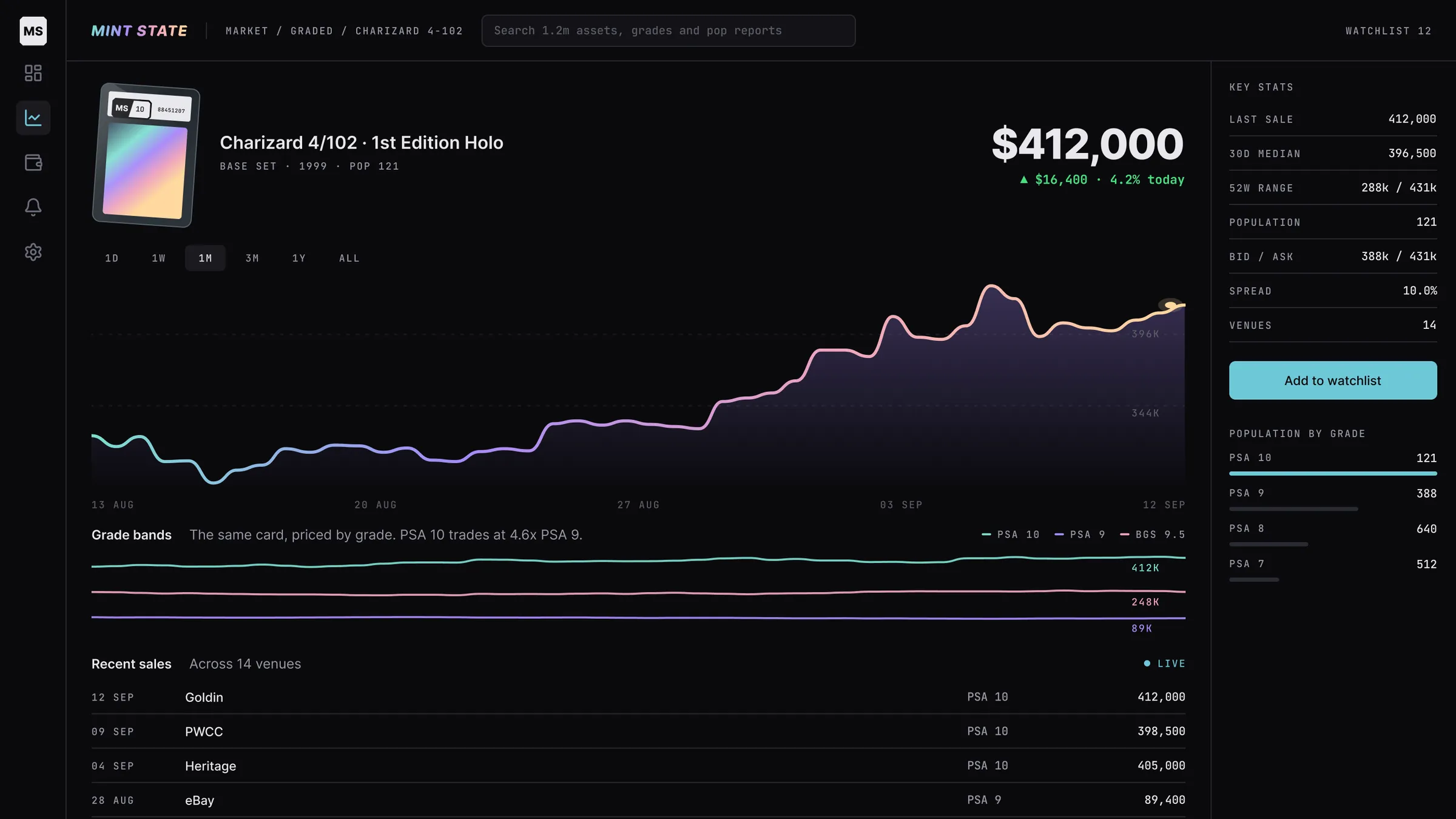The image size is (1456, 819).
Task: Click the 398,500 PWCC sale price
Action: pyautogui.click(x=1161, y=732)
